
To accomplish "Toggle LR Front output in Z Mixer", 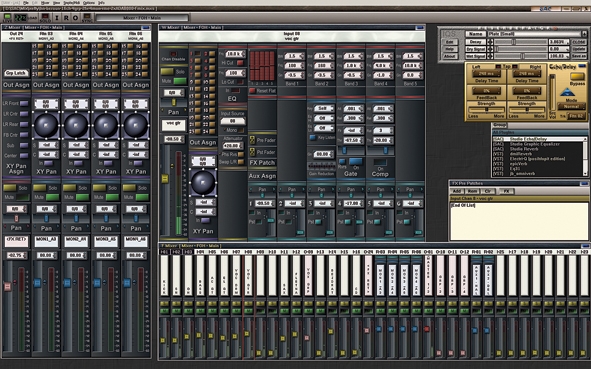I will [24, 103].
